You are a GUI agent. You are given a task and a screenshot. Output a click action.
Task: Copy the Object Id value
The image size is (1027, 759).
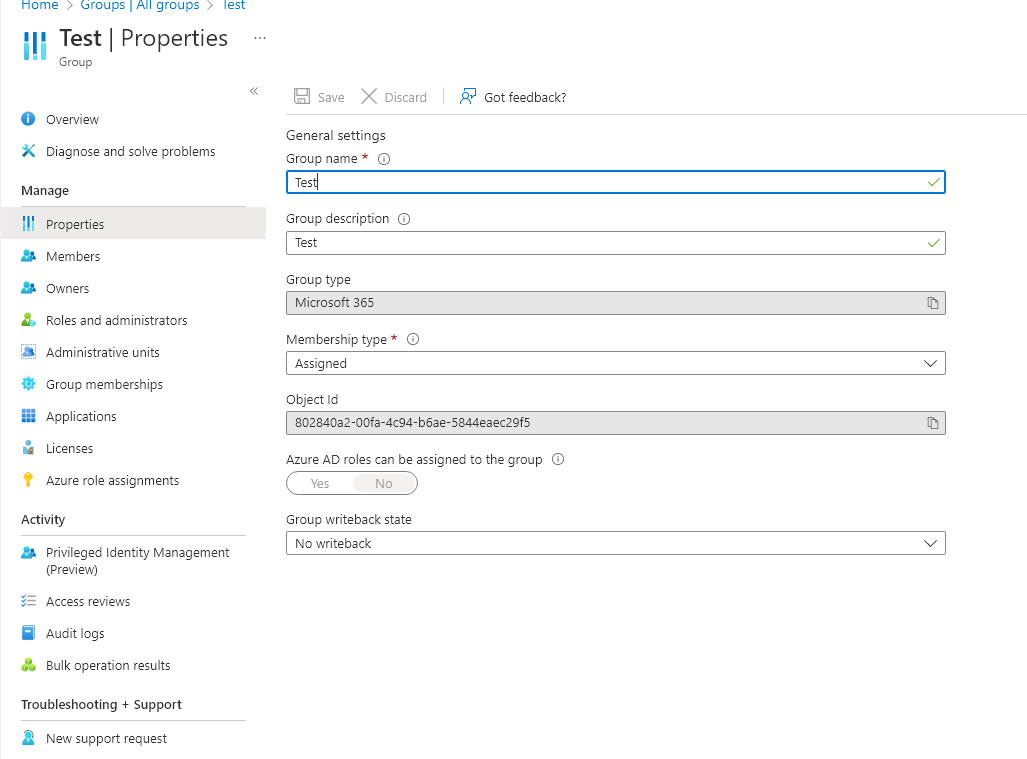point(933,423)
